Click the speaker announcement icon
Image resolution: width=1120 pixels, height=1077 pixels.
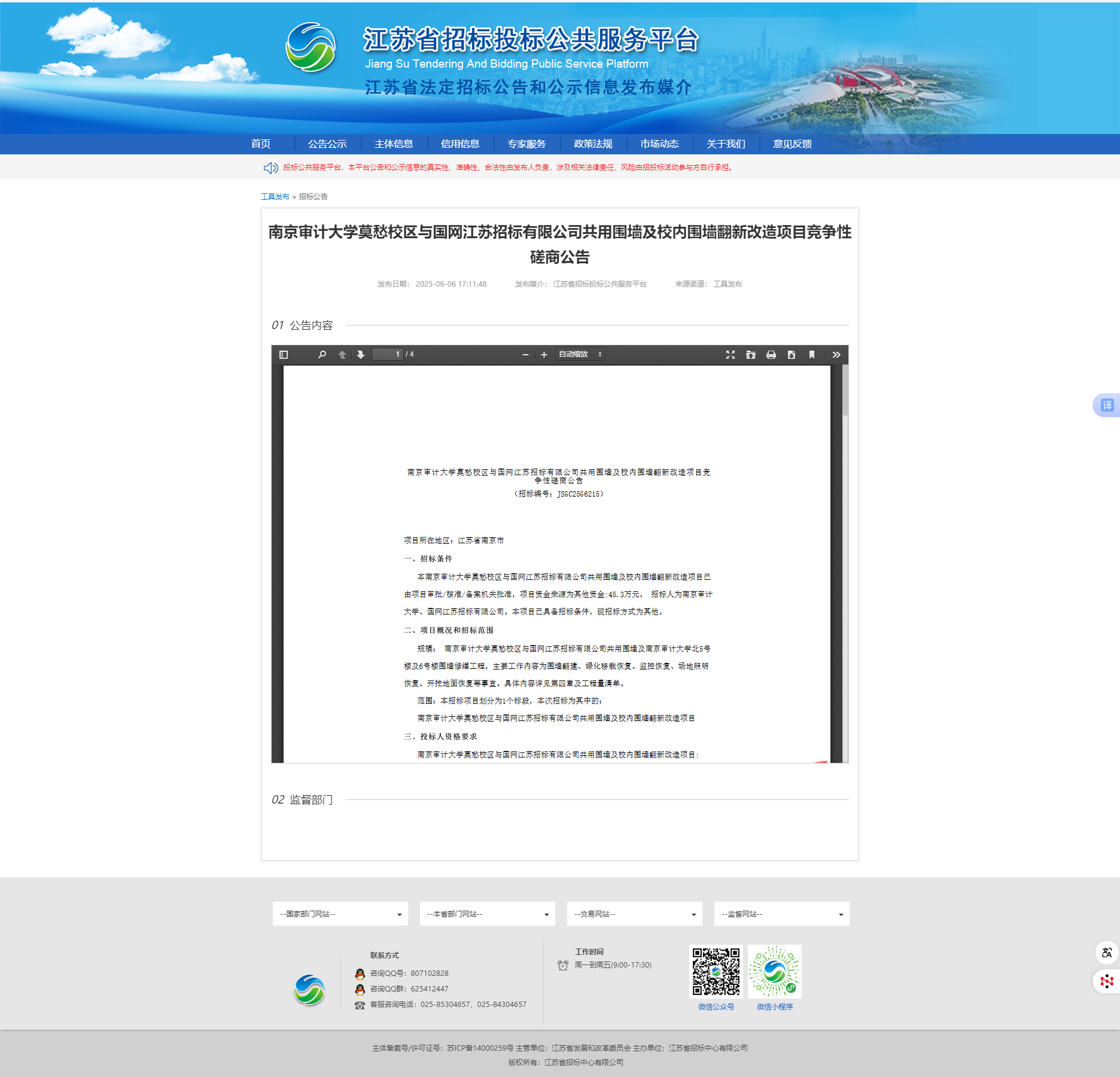[270, 168]
